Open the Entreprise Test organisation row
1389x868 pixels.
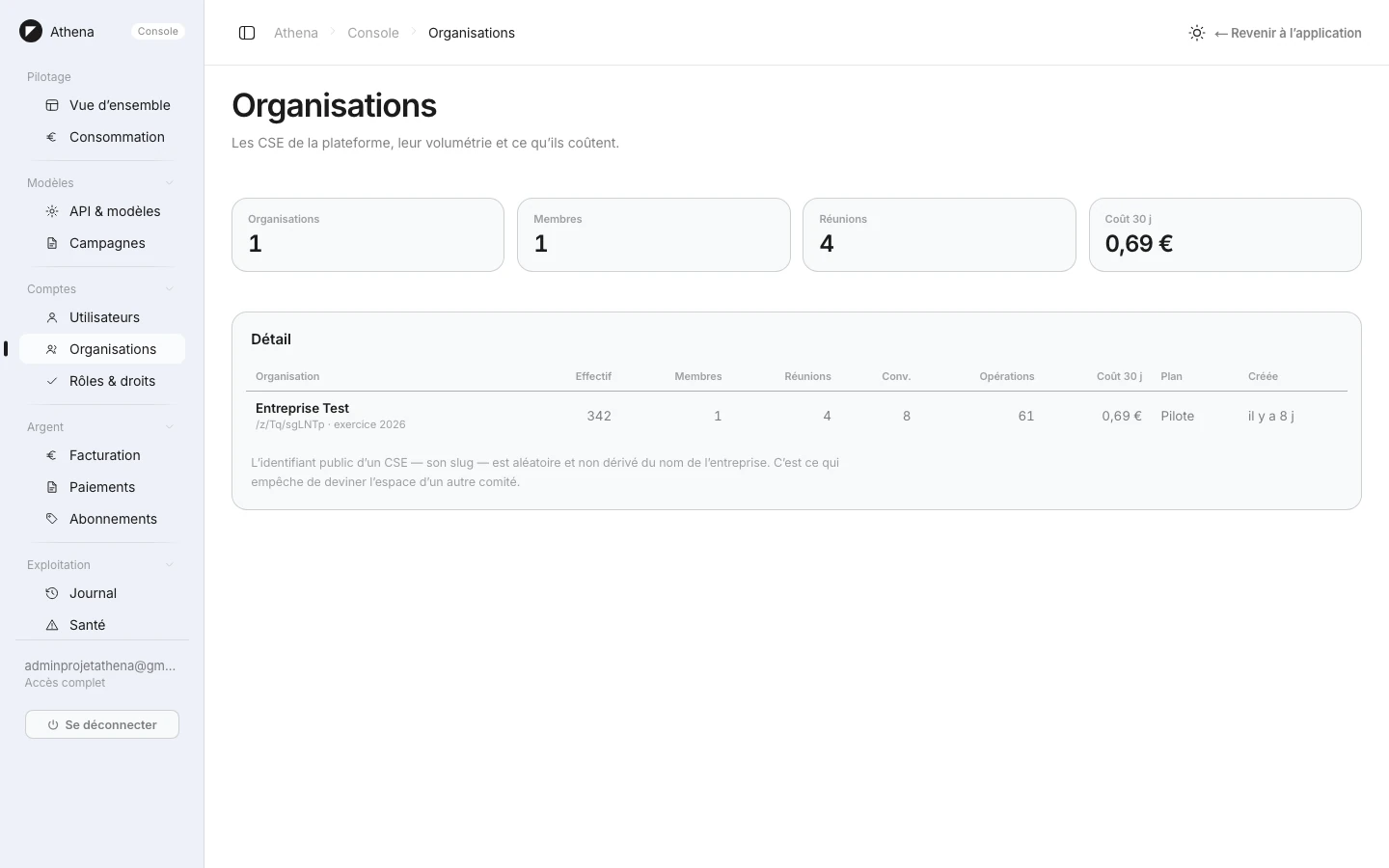point(797,416)
